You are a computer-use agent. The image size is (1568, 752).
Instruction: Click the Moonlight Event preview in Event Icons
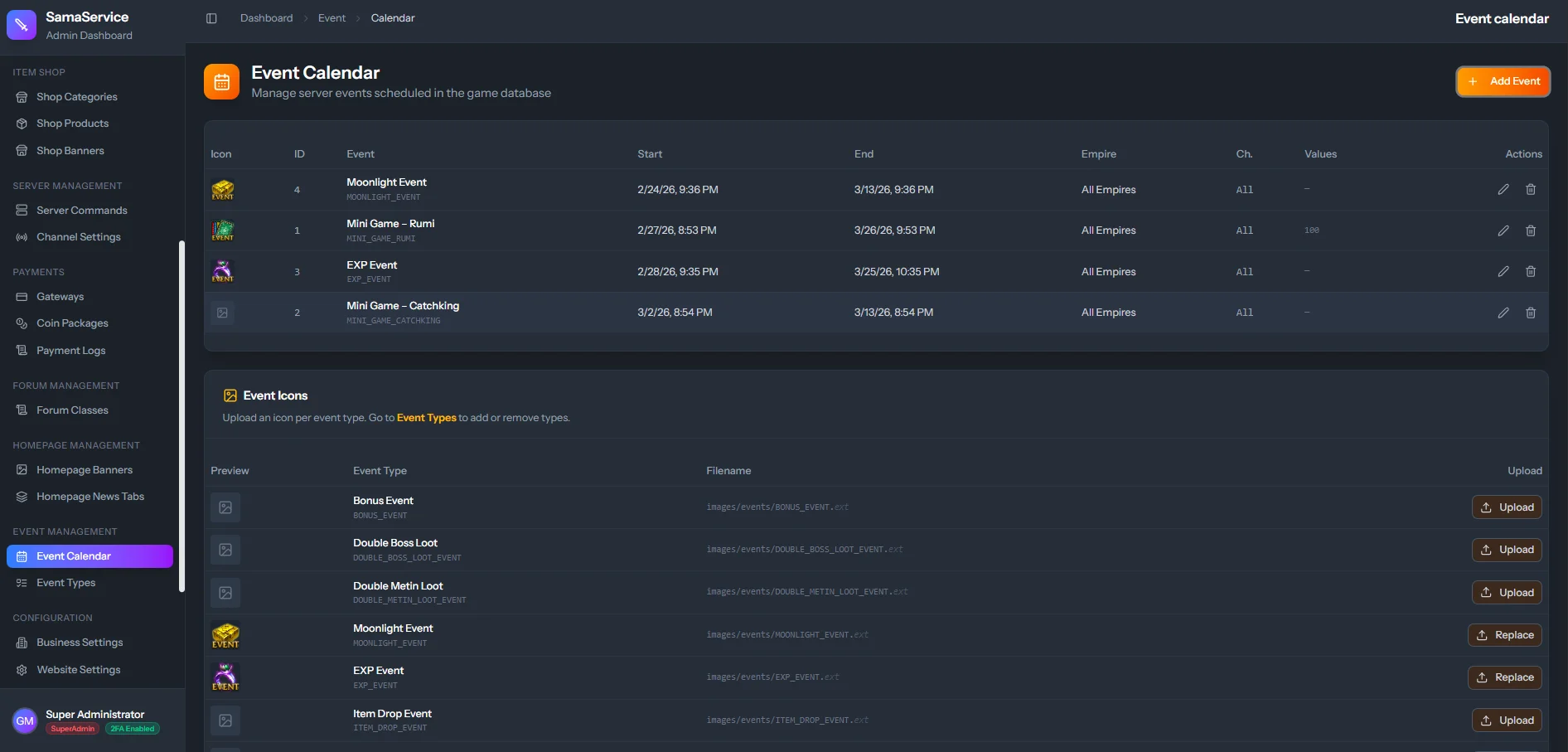click(225, 635)
